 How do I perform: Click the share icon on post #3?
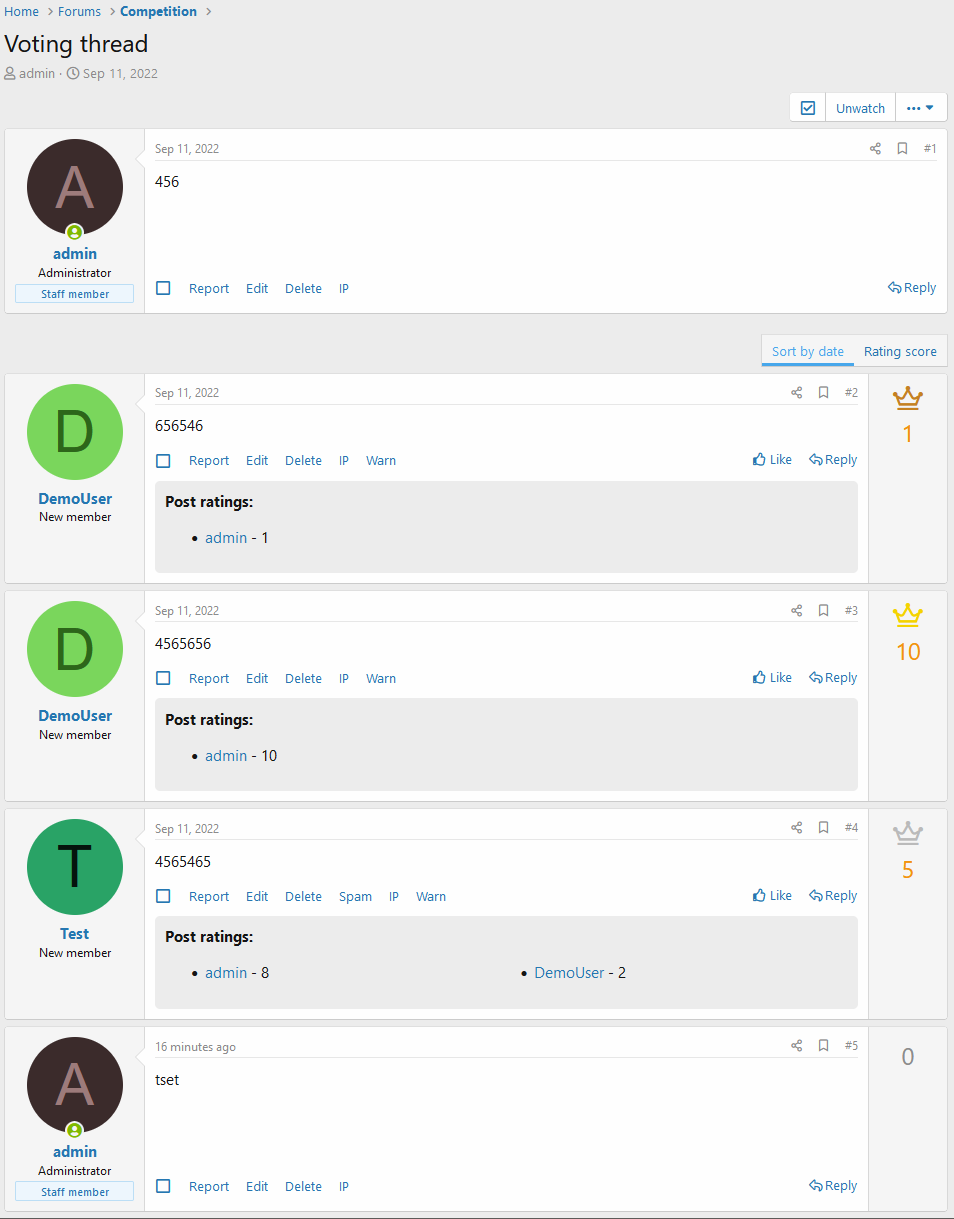[797, 611]
